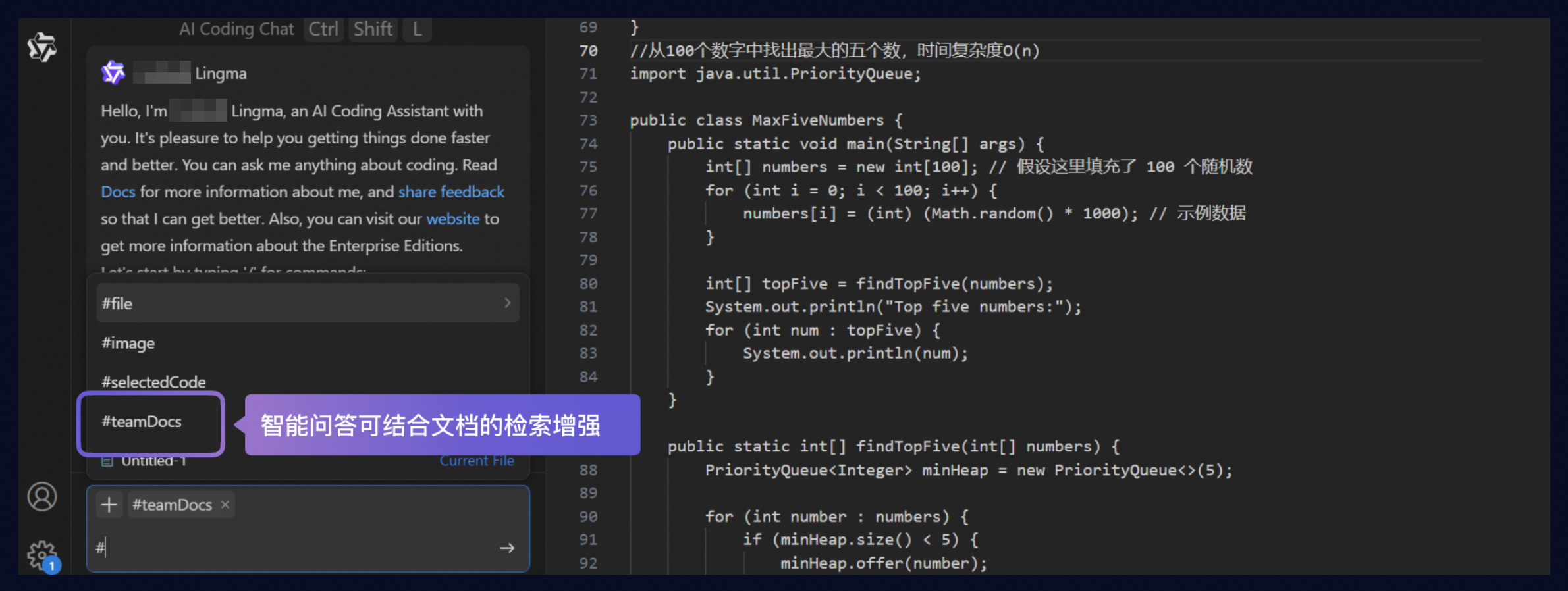
Task: Click the AI Coding Chat title
Action: tap(236, 29)
